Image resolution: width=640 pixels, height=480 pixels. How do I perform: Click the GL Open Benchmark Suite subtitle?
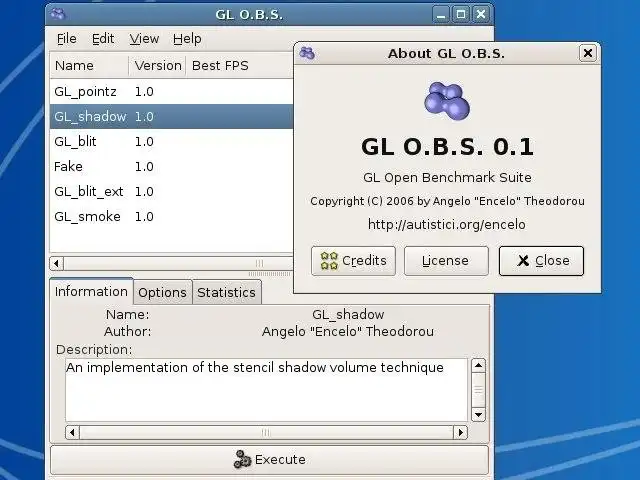pos(447,178)
